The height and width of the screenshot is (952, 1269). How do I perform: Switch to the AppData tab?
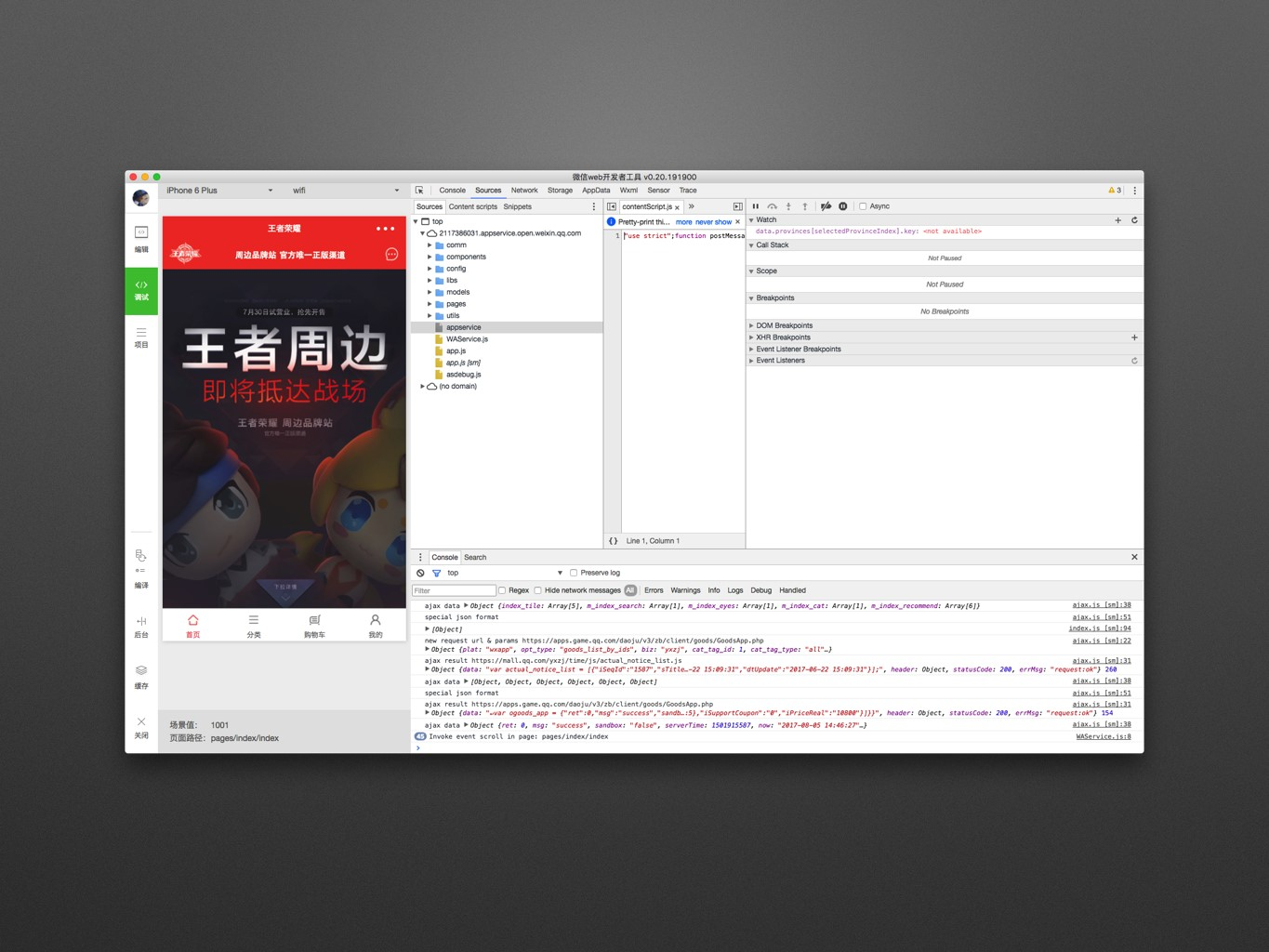pos(596,190)
